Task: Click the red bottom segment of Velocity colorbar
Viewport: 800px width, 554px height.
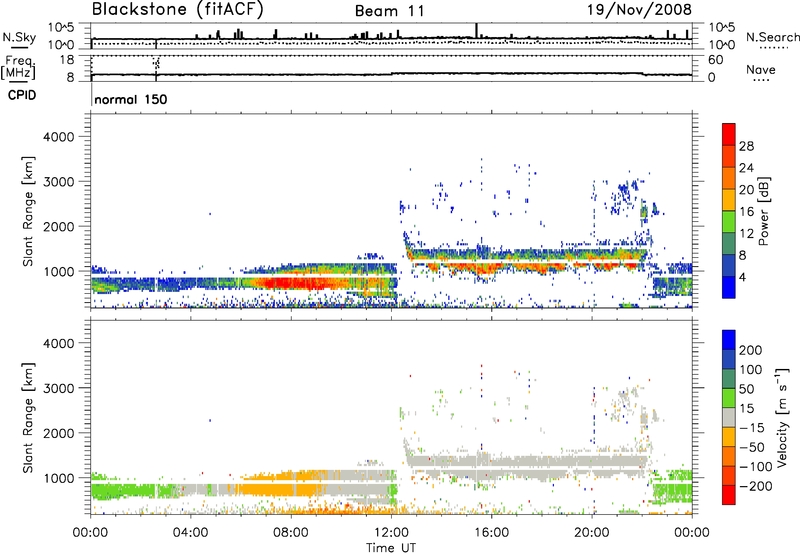Action: point(729,495)
